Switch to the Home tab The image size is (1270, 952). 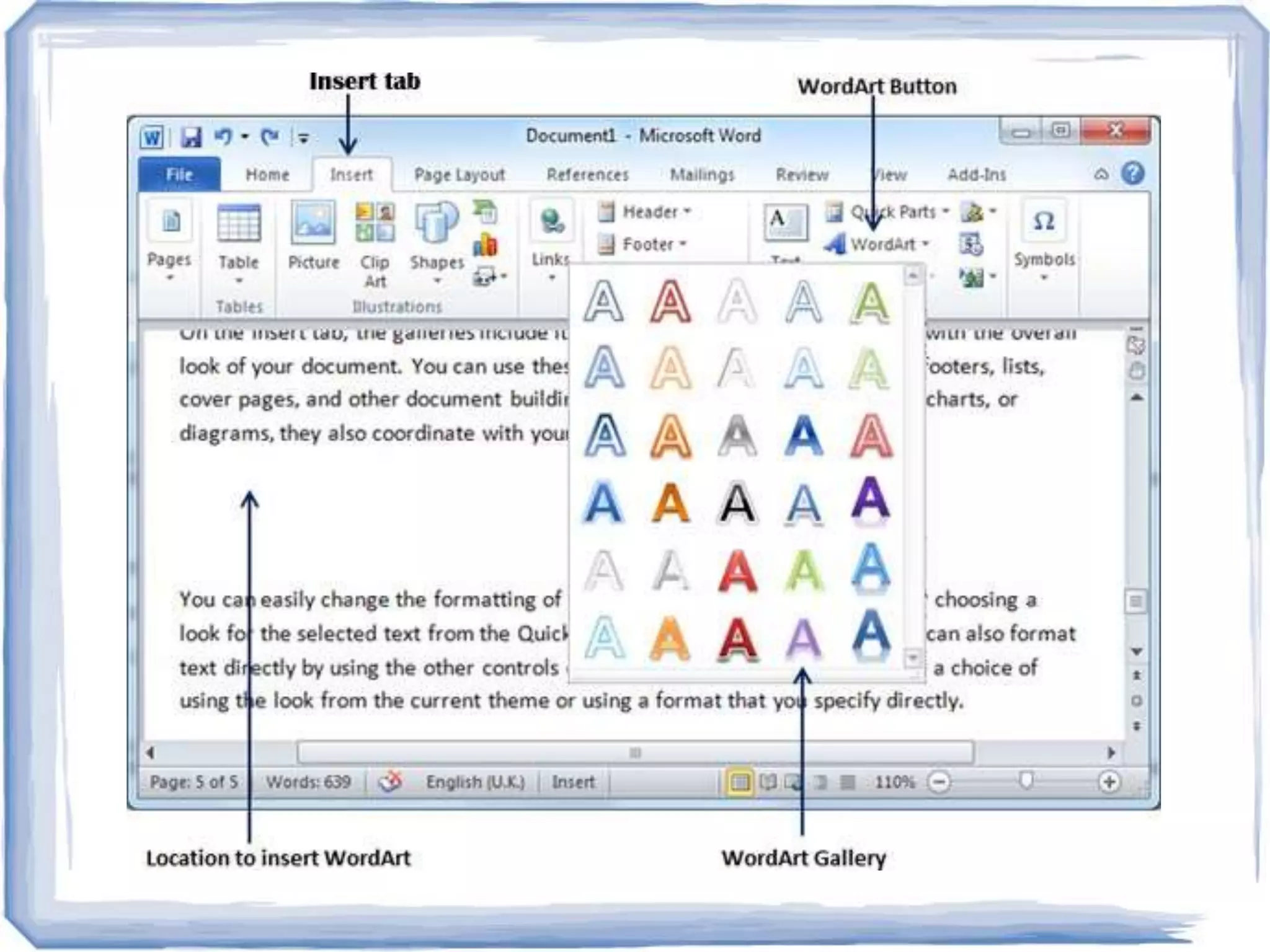(267, 175)
